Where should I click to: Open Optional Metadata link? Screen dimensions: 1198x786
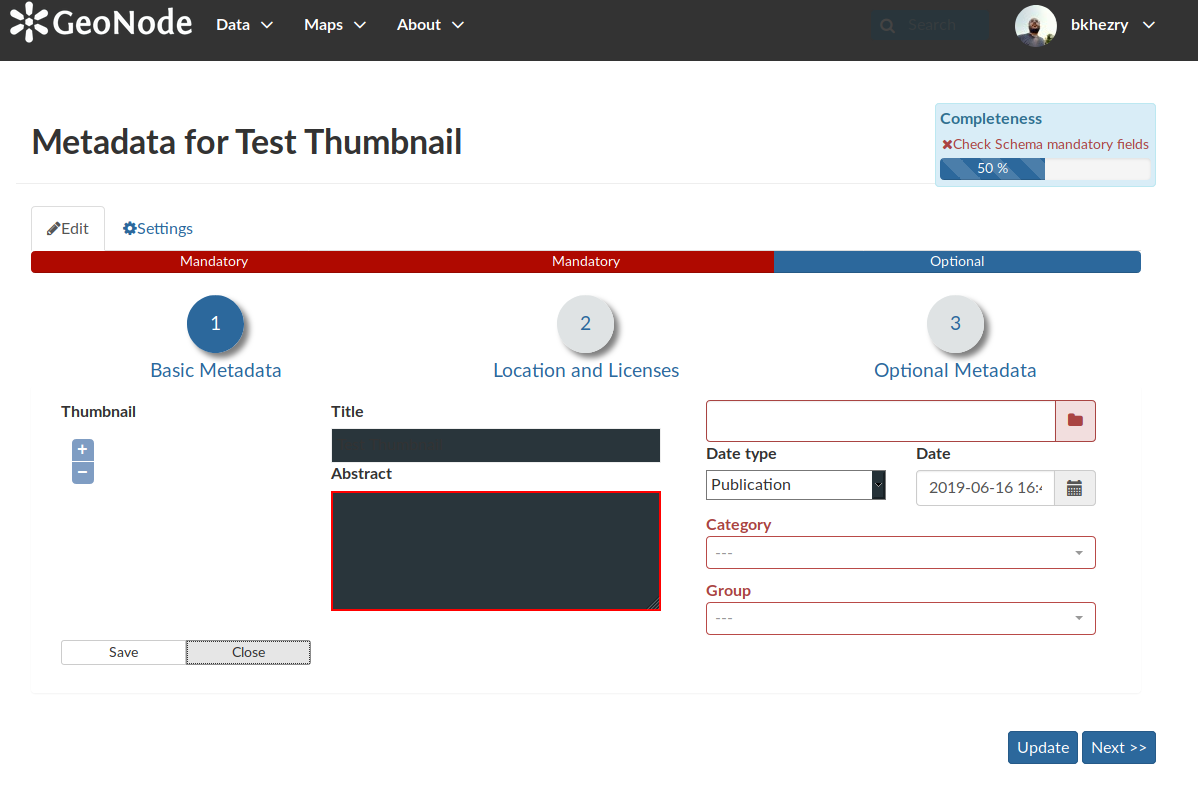tap(955, 370)
